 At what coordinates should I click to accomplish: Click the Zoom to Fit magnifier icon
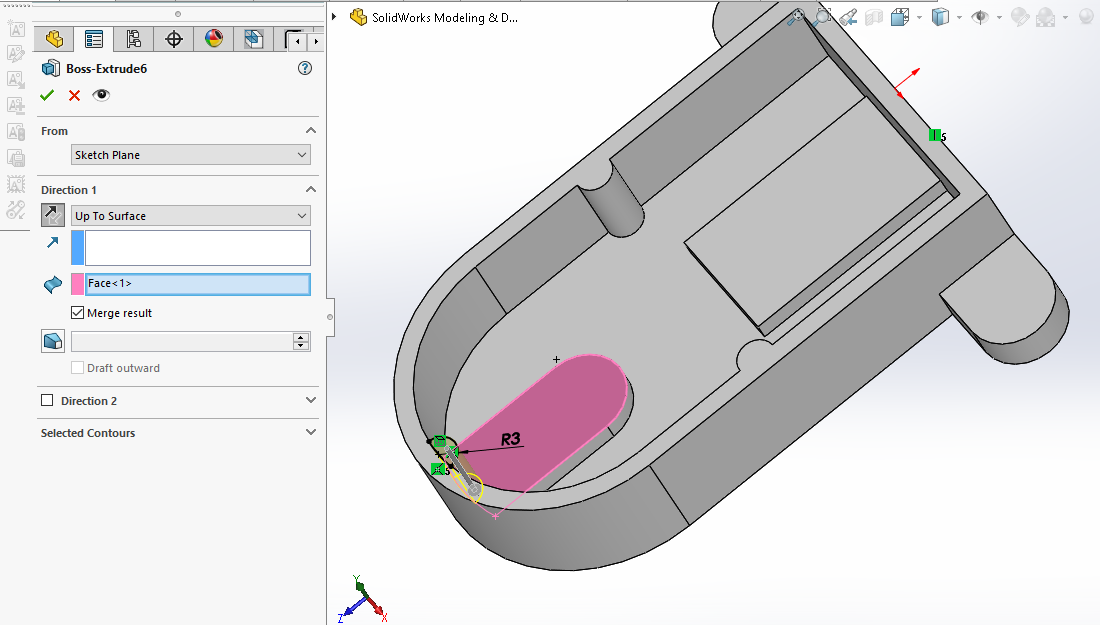pyautogui.click(x=796, y=17)
